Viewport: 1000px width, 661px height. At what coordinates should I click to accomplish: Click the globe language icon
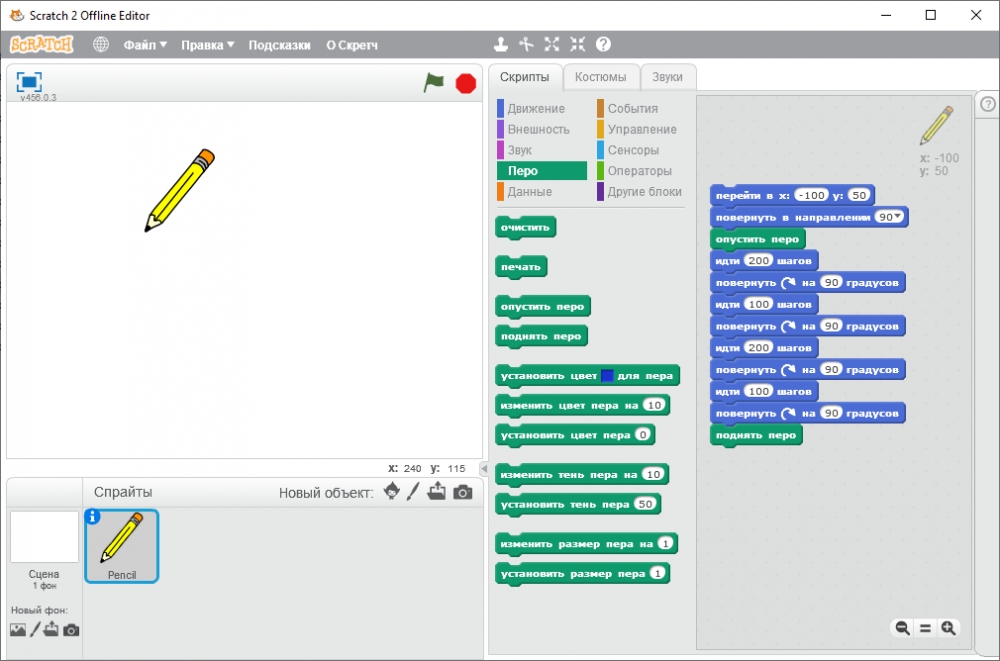(101, 45)
